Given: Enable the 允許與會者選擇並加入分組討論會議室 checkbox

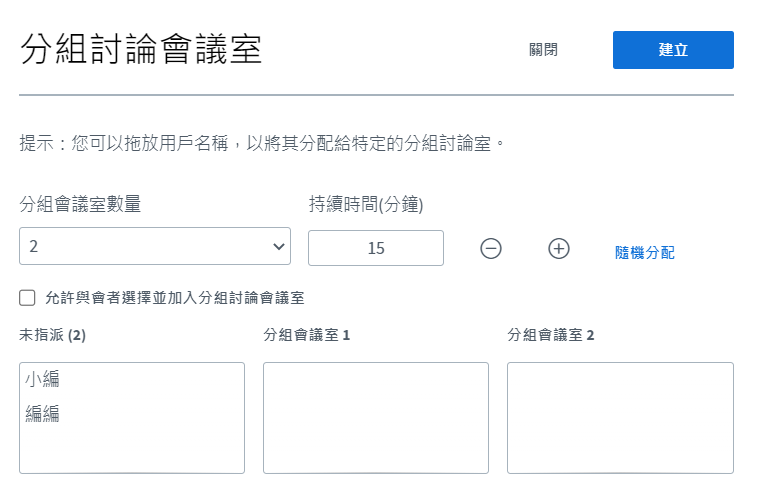Looking at the screenshot, I should [x=27, y=297].
